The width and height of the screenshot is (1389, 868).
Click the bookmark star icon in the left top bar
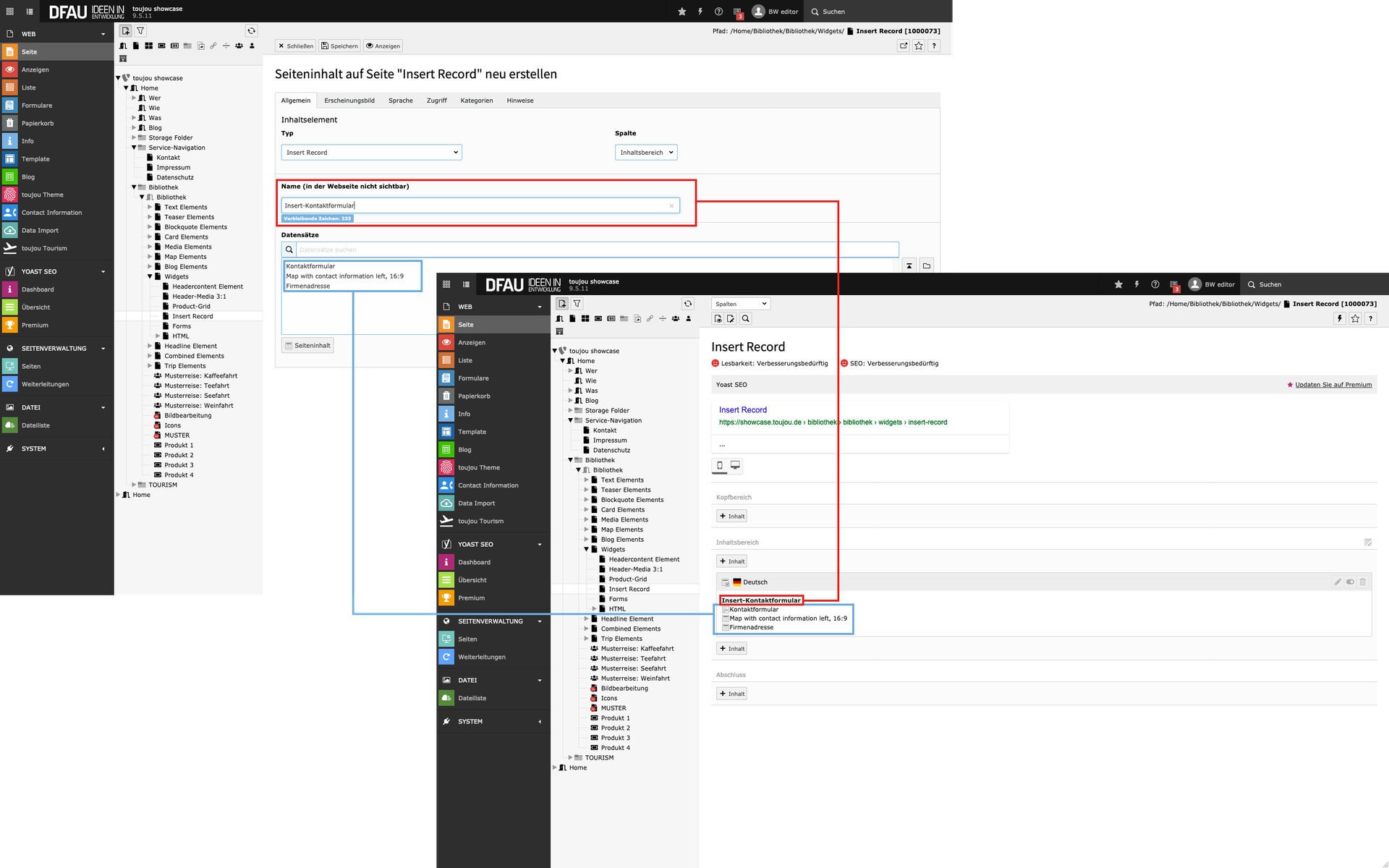point(681,12)
